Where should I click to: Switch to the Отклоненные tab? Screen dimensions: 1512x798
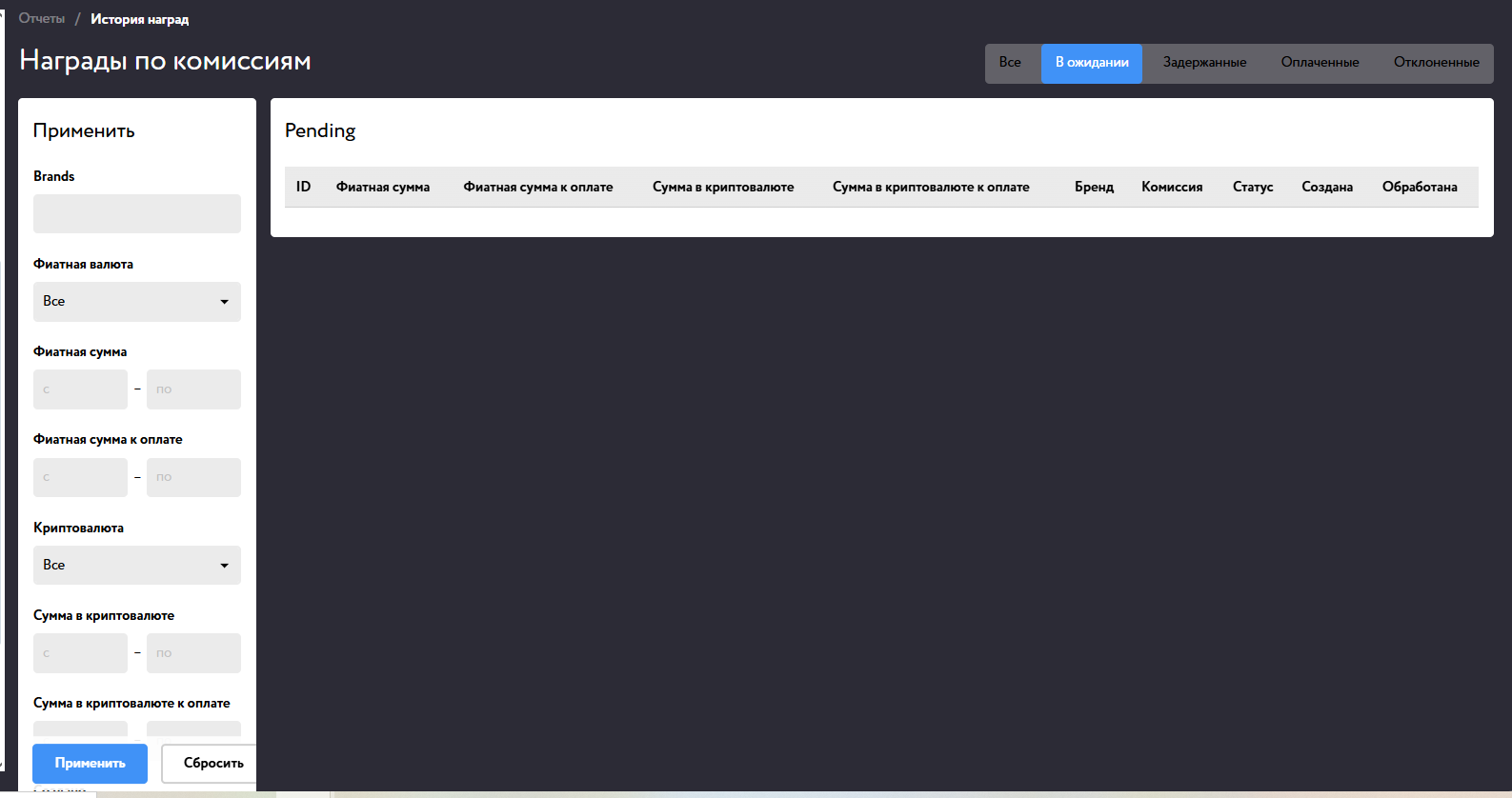click(1436, 63)
